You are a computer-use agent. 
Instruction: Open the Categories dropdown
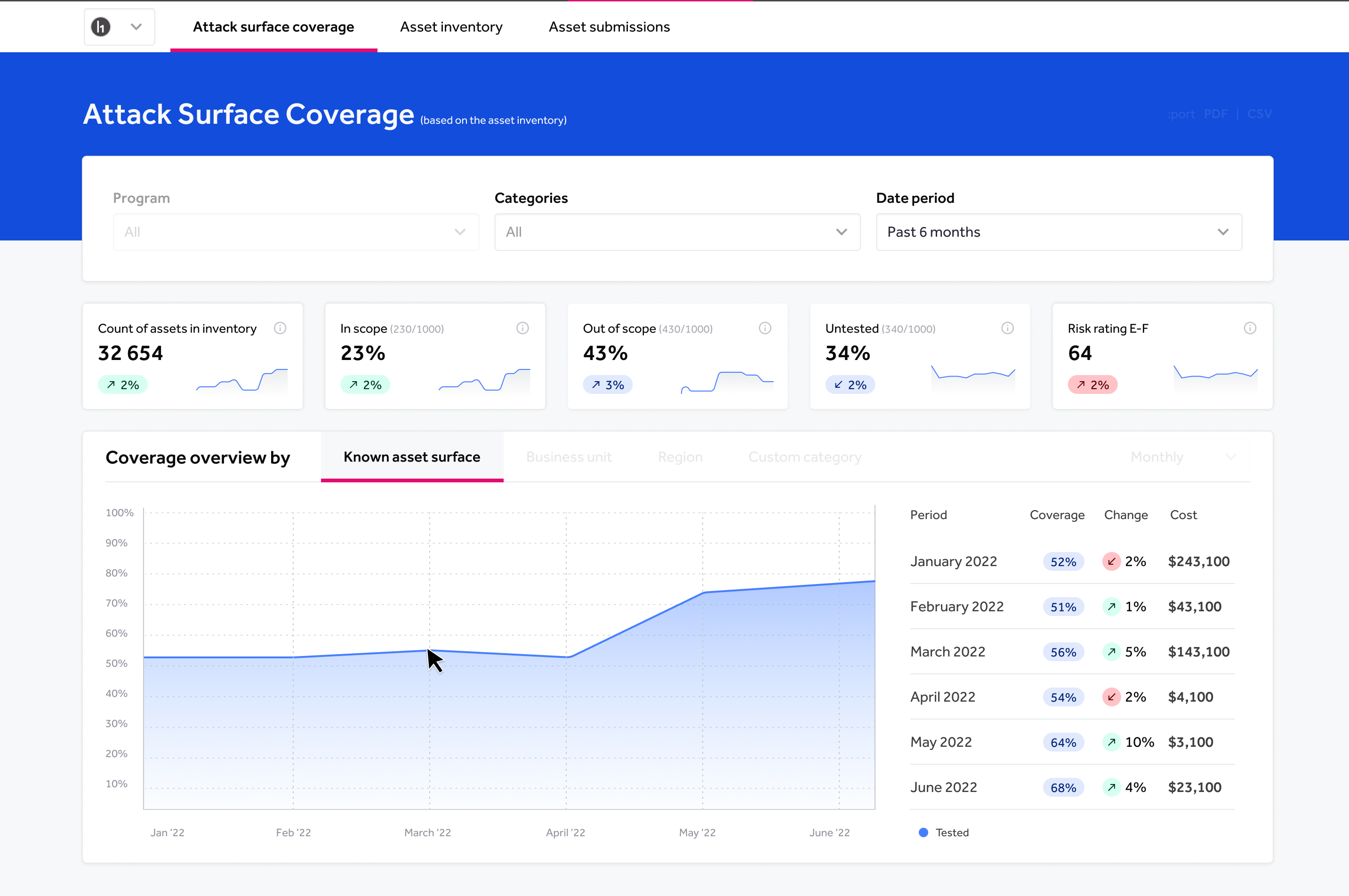(677, 232)
